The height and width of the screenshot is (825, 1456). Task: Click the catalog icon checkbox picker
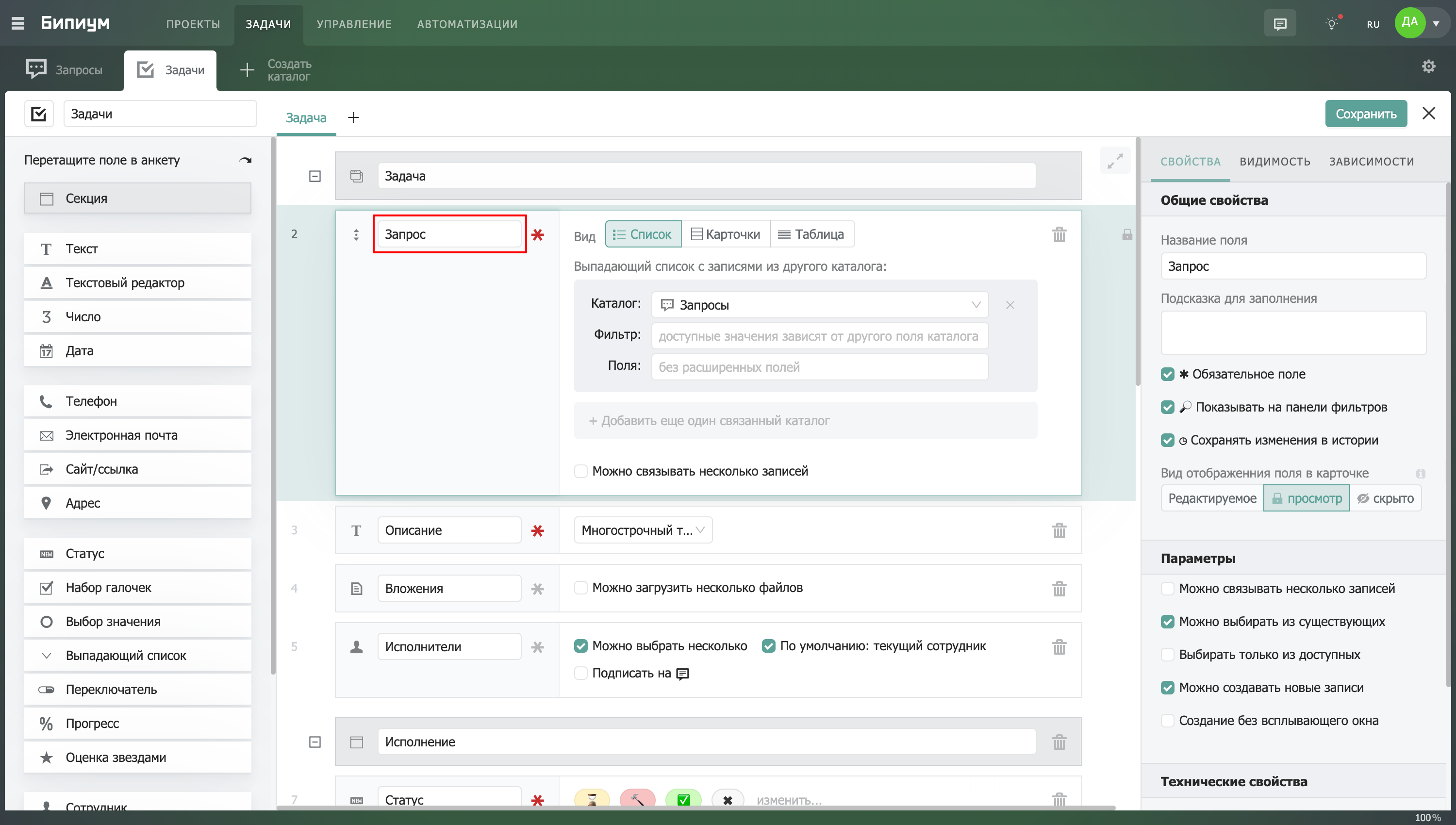pos(38,114)
